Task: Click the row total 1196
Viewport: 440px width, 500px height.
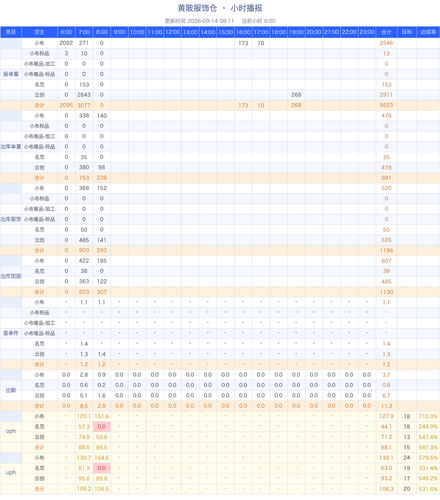Action: tap(386, 250)
